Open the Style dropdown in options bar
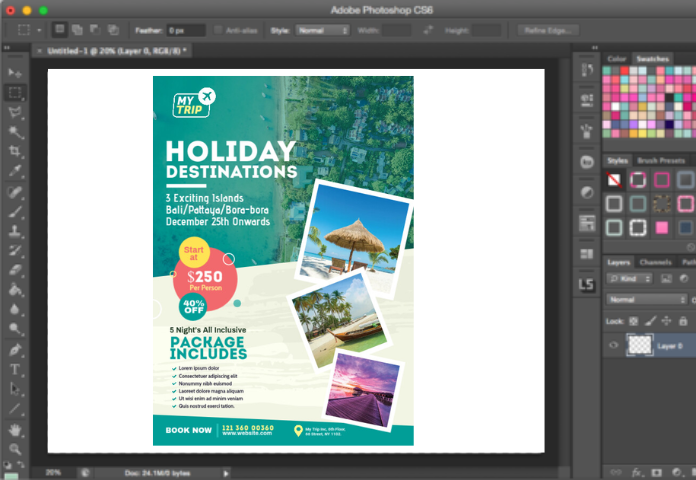 [323, 31]
